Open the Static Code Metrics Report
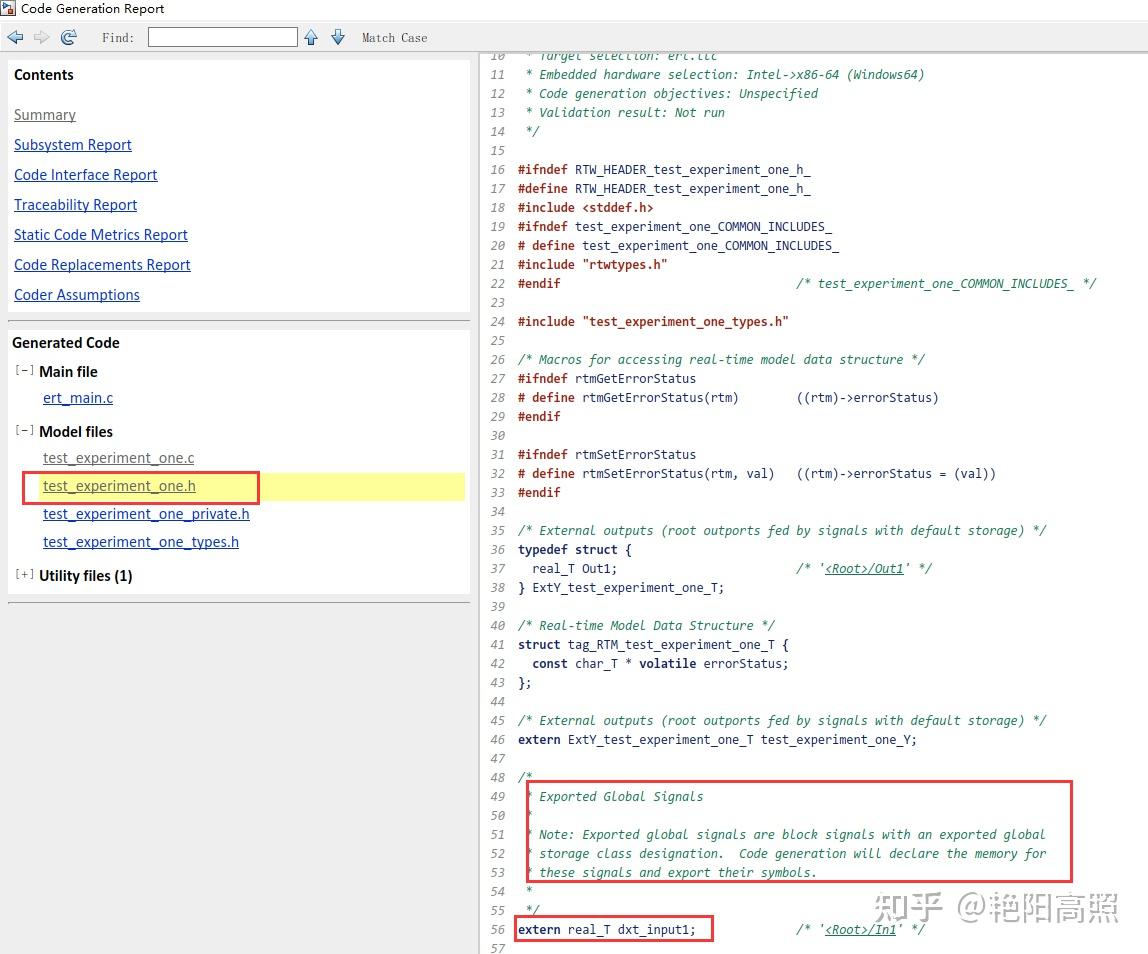 100,235
